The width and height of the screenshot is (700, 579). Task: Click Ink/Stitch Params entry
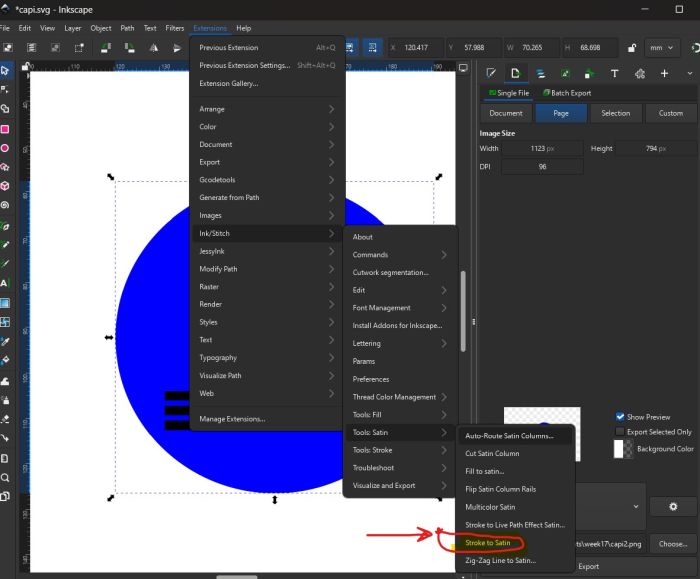(400, 361)
